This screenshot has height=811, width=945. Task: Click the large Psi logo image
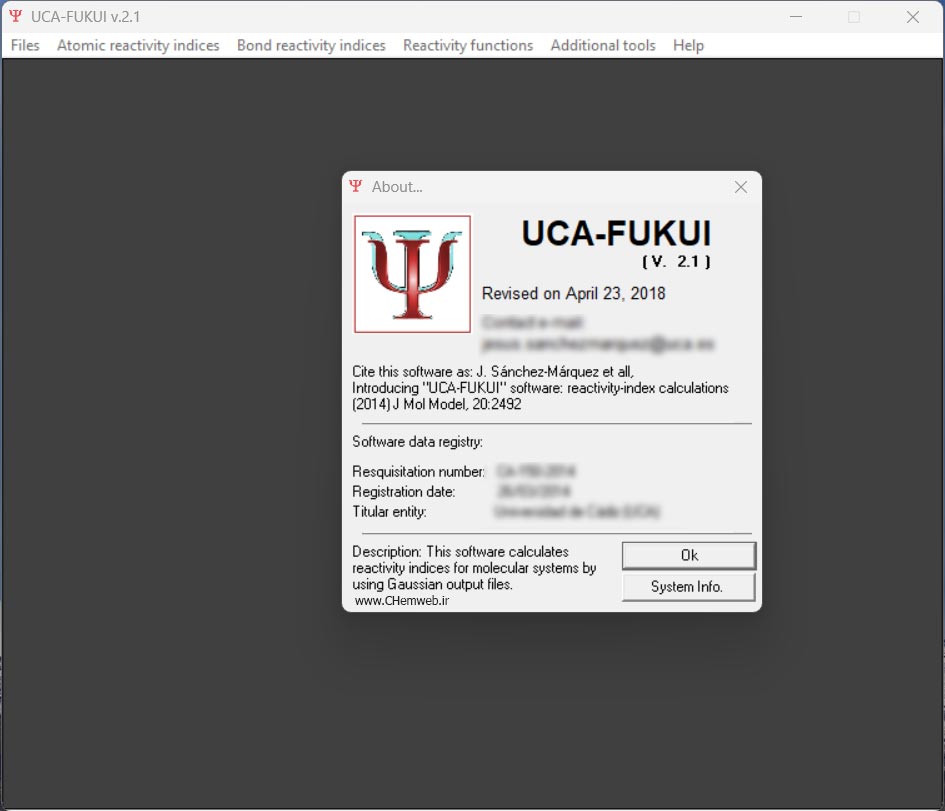(x=412, y=274)
